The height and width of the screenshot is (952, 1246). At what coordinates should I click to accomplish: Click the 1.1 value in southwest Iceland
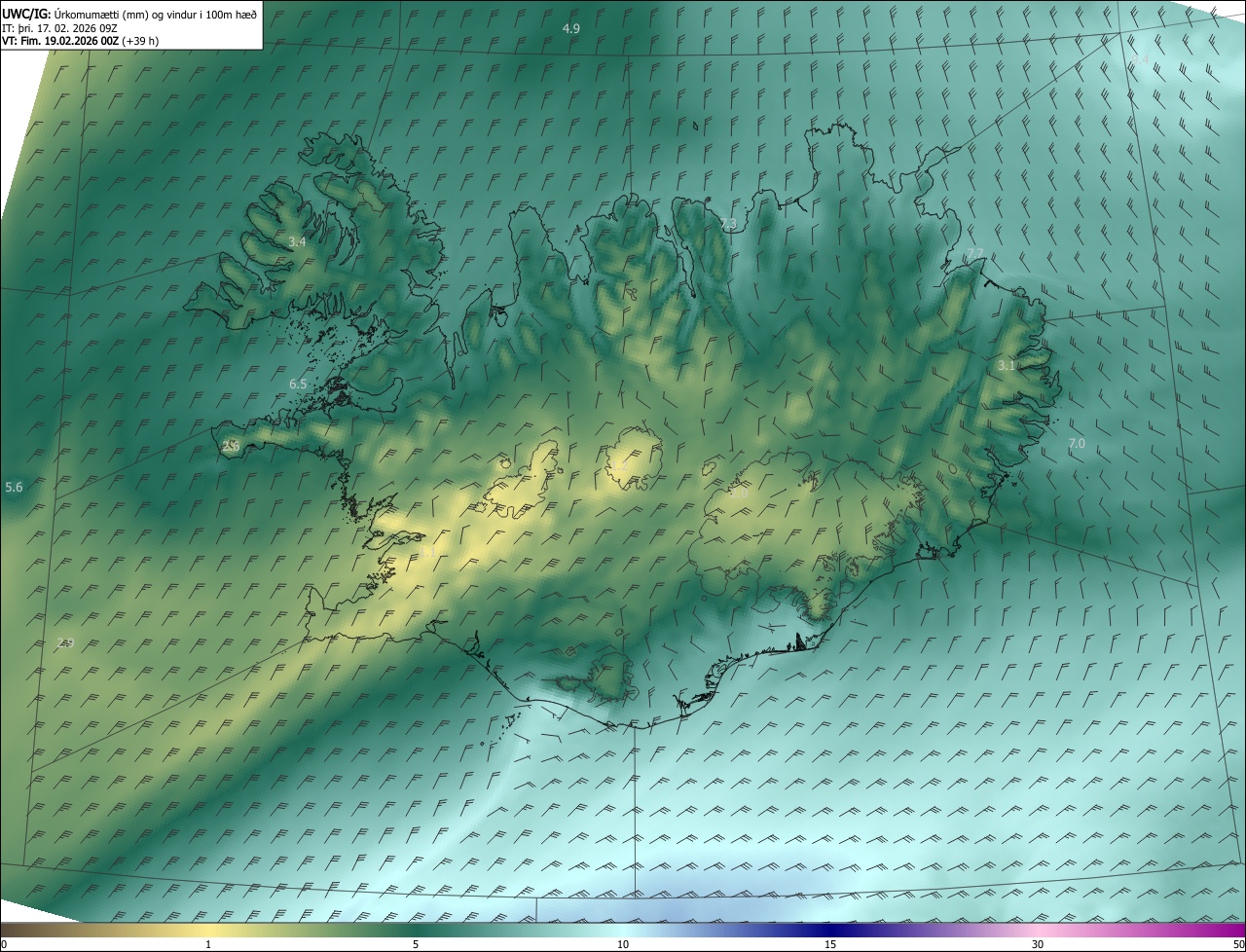tap(429, 552)
